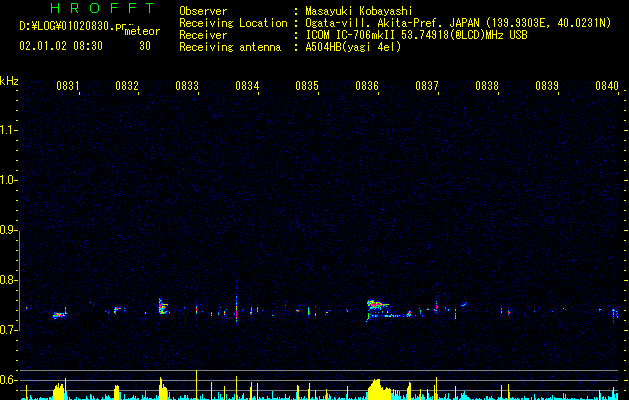Click the 'meteor' label
Screen dimensions: 629x400
pos(142,31)
